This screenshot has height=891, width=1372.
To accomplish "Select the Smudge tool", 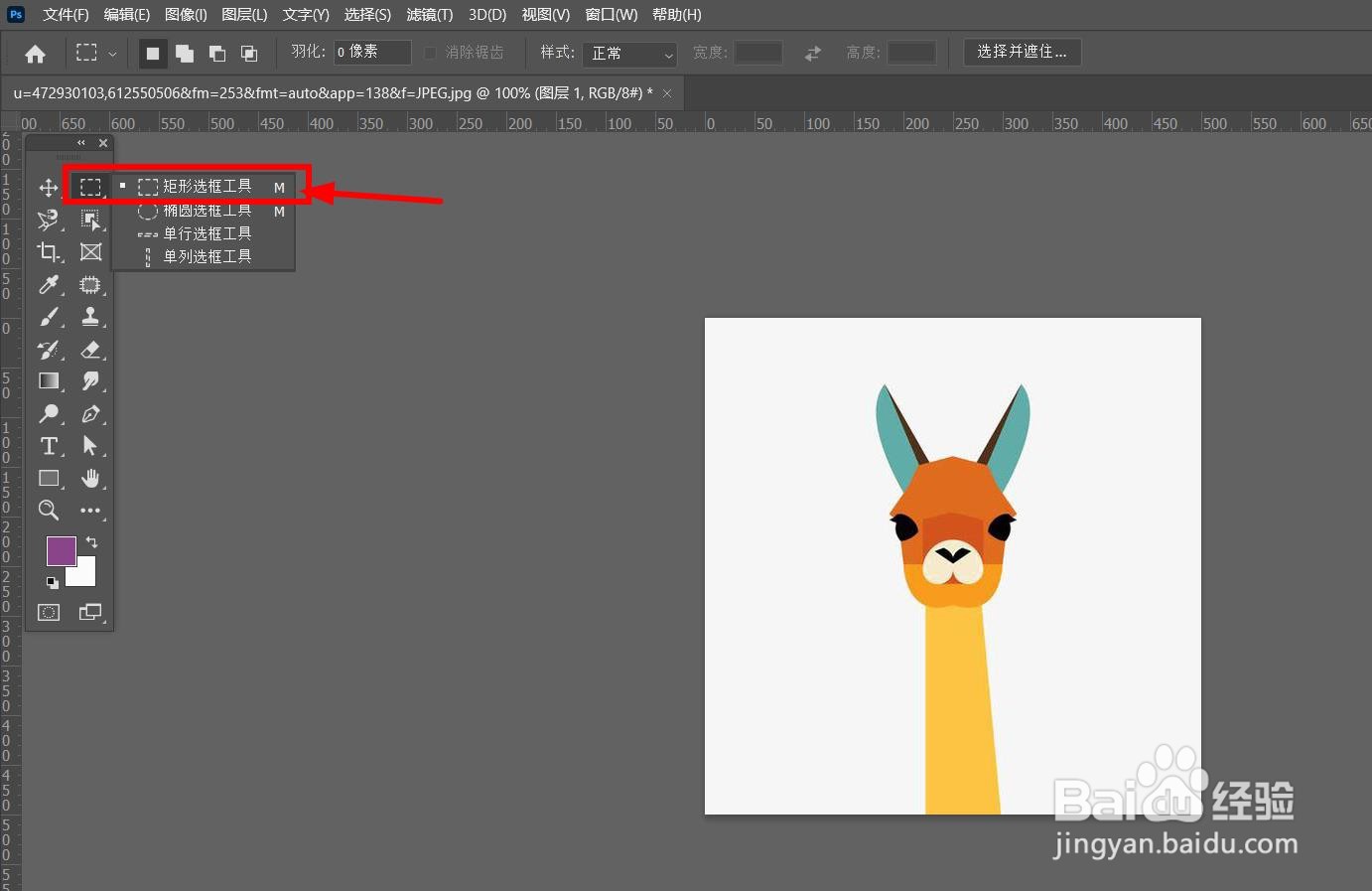I will pyautogui.click(x=90, y=381).
